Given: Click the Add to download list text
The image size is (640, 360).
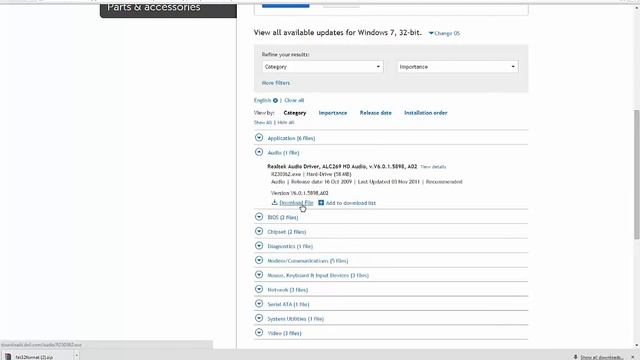Looking at the screenshot, I should click(351, 203).
